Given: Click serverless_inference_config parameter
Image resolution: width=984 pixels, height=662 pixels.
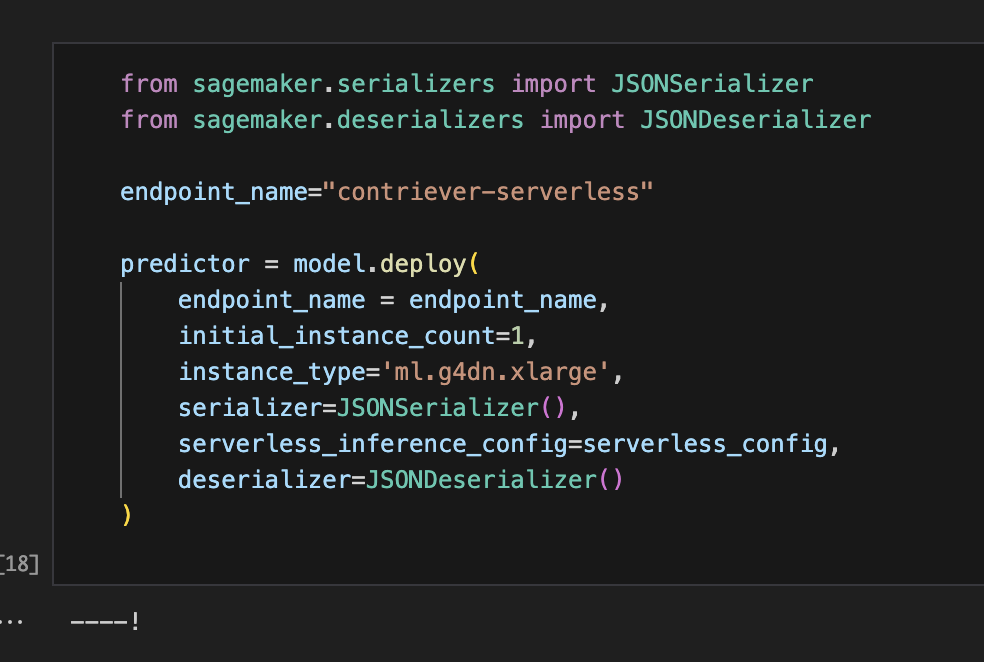Looking at the screenshot, I should pyautogui.click(x=373, y=444).
